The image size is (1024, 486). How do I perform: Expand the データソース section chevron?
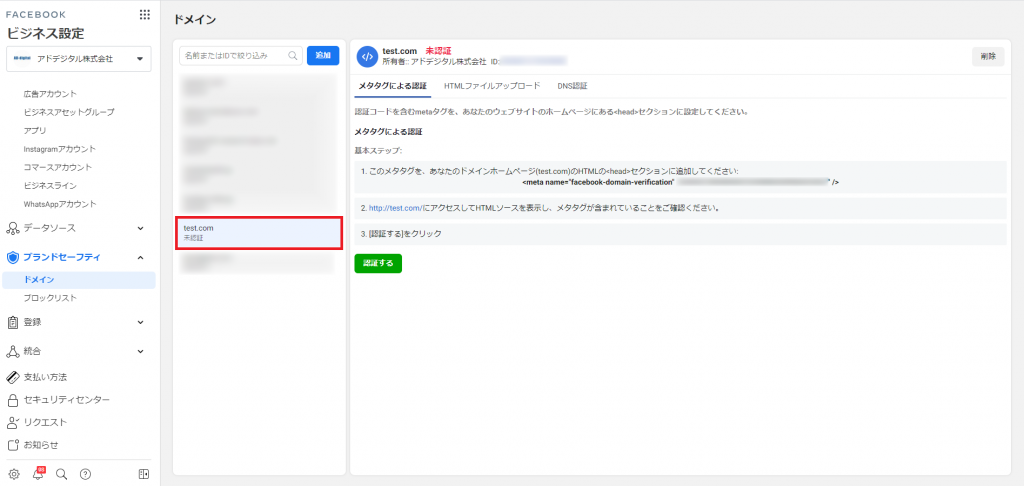tap(140, 228)
